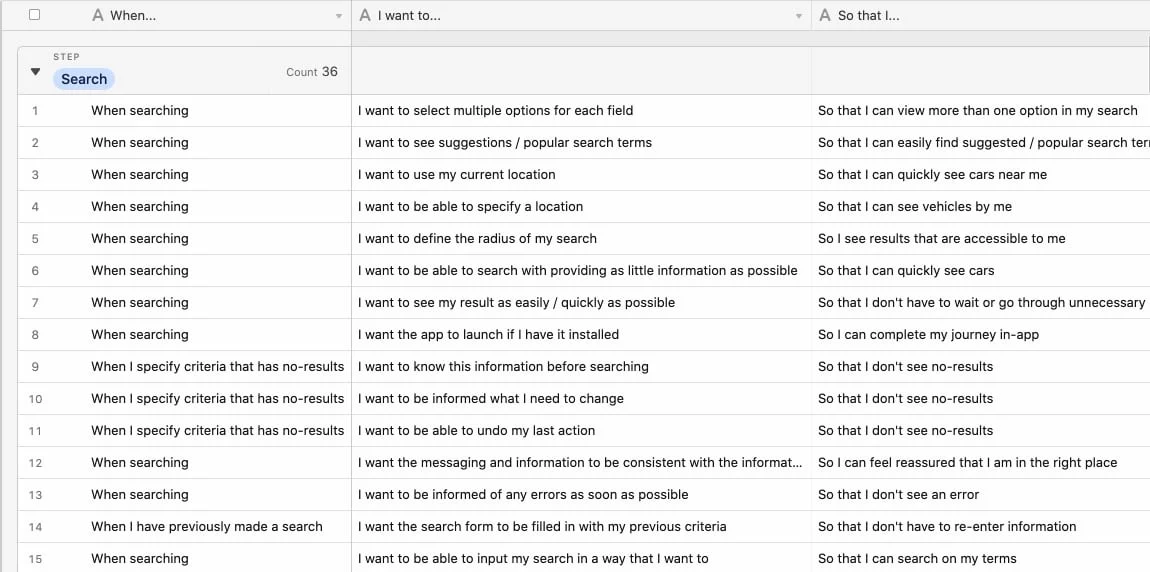This screenshot has height=572, width=1150.
Task: Open the "I want to..." column dropdown arrow
Action: [x=799, y=16]
